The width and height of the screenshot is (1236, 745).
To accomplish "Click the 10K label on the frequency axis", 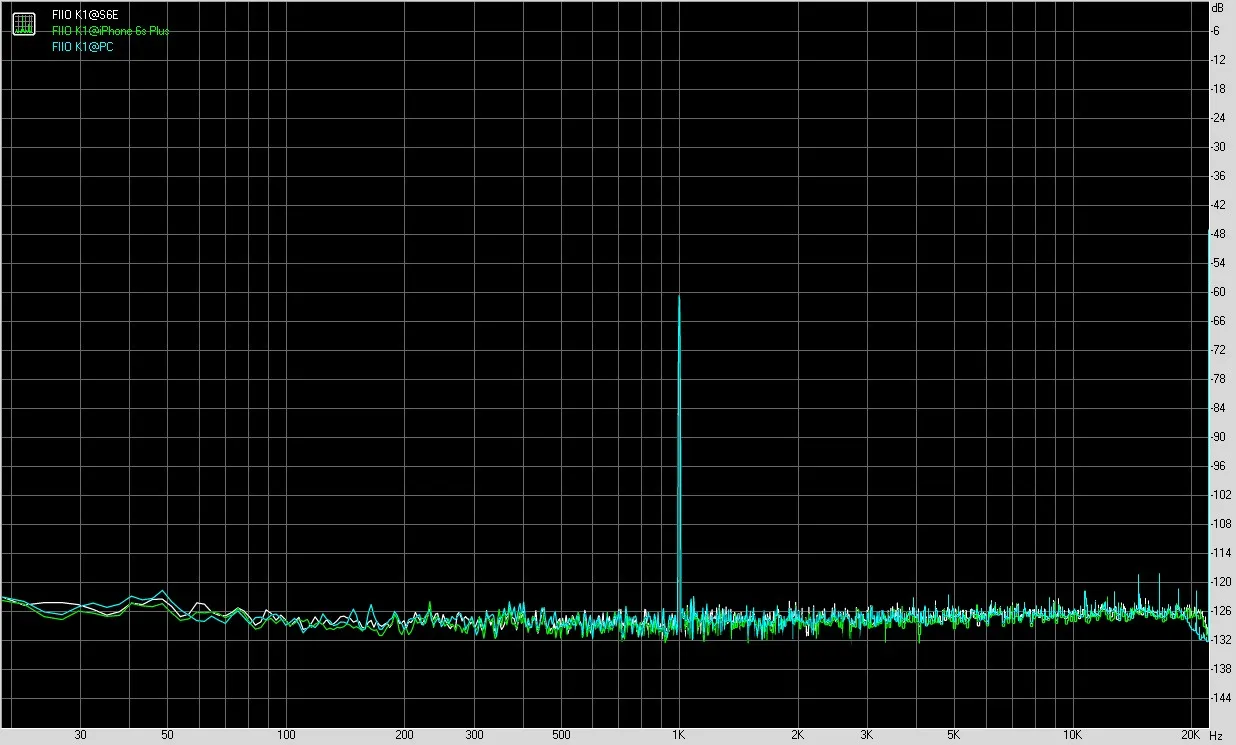I will tap(1072, 735).
